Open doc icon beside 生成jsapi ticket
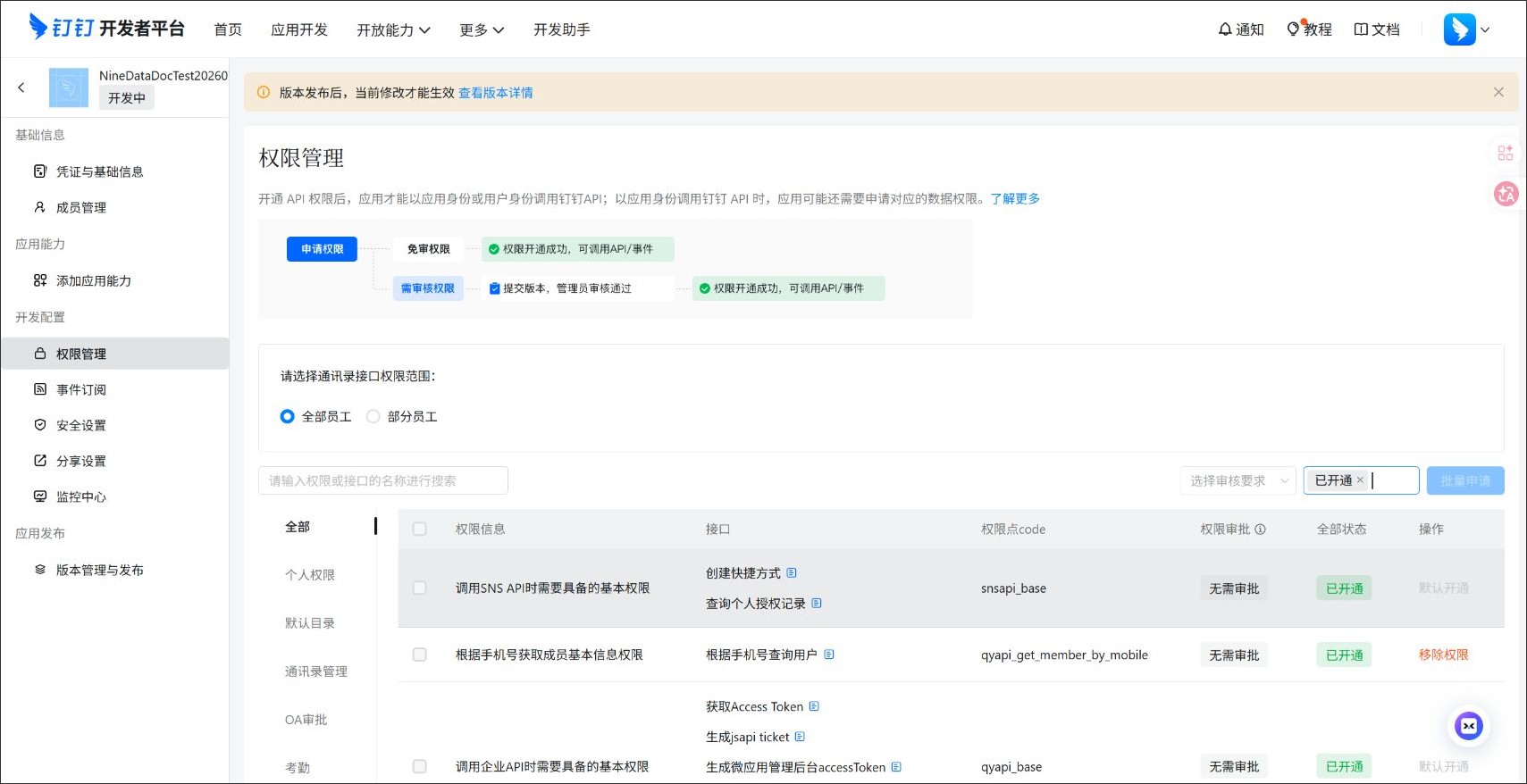Viewport: 1527px width, 784px height. click(x=800, y=737)
